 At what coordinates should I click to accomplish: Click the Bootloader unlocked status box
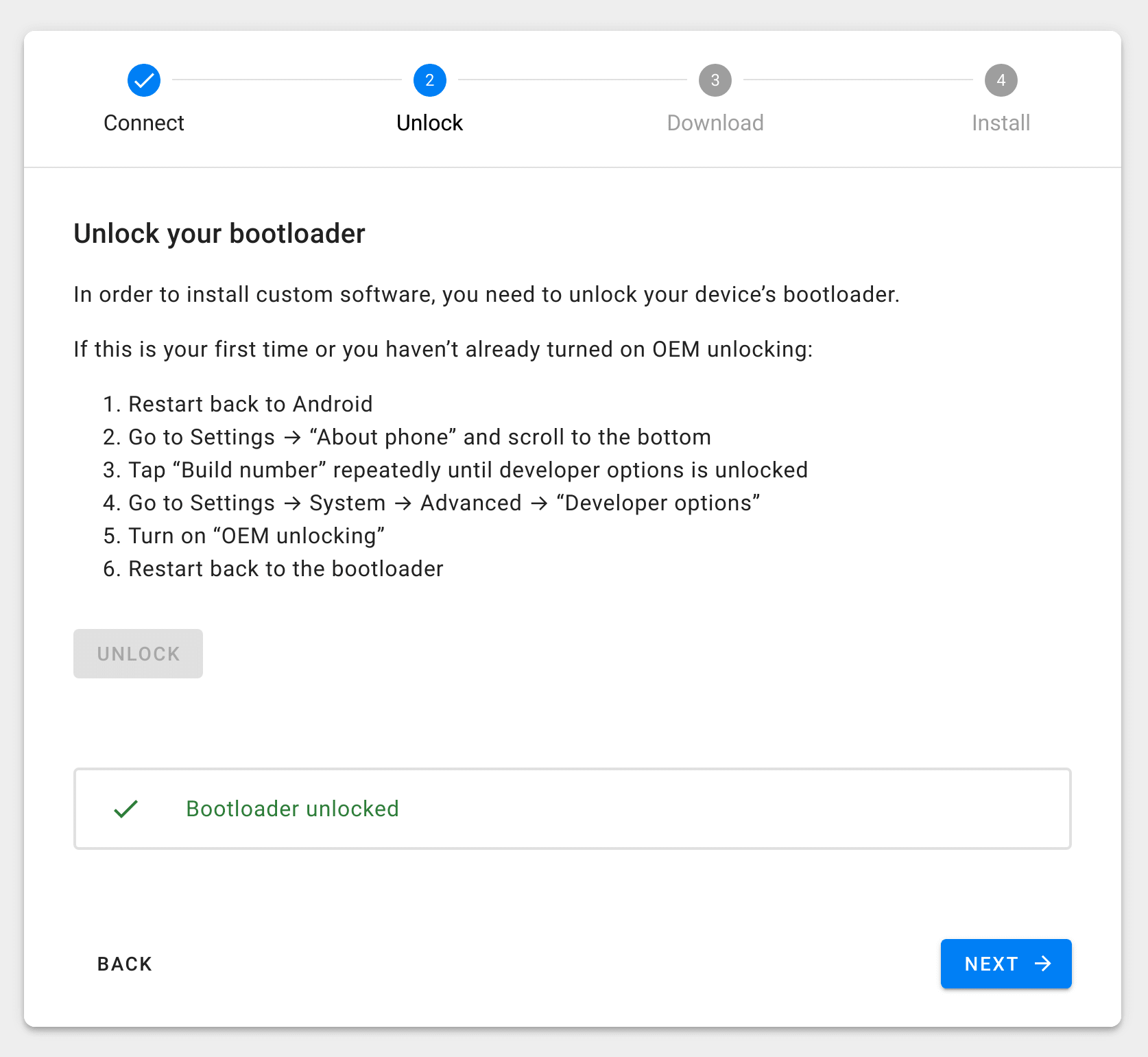pos(573,809)
